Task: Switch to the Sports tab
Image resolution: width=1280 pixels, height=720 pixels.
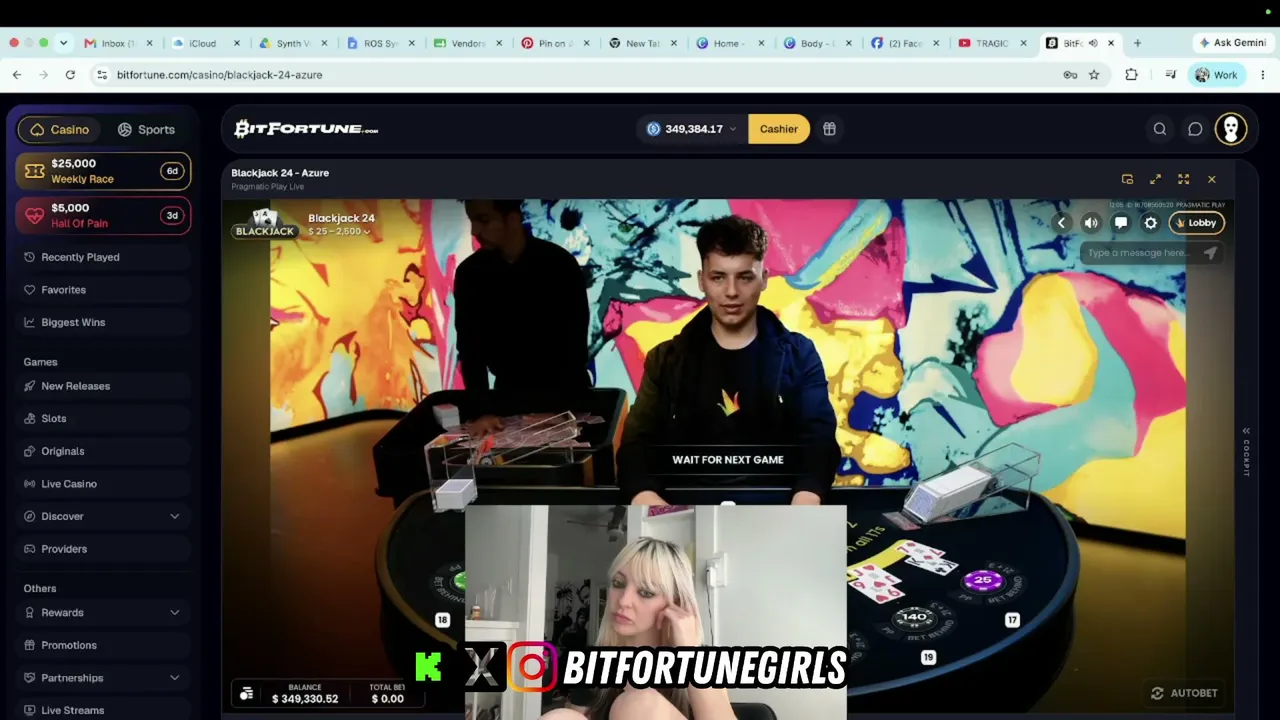Action: point(146,130)
